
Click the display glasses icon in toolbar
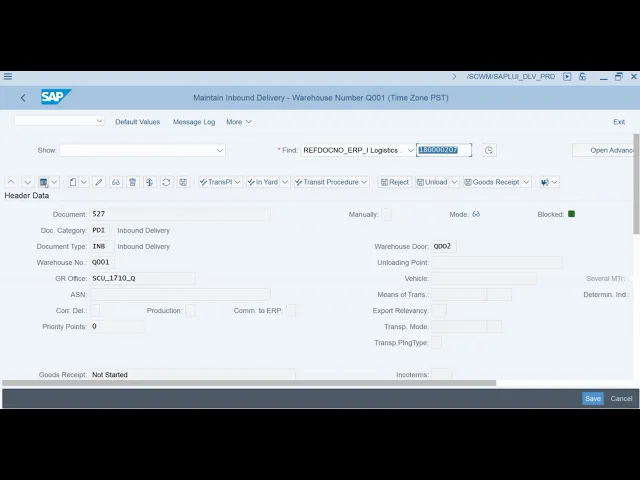click(x=116, y=182)
